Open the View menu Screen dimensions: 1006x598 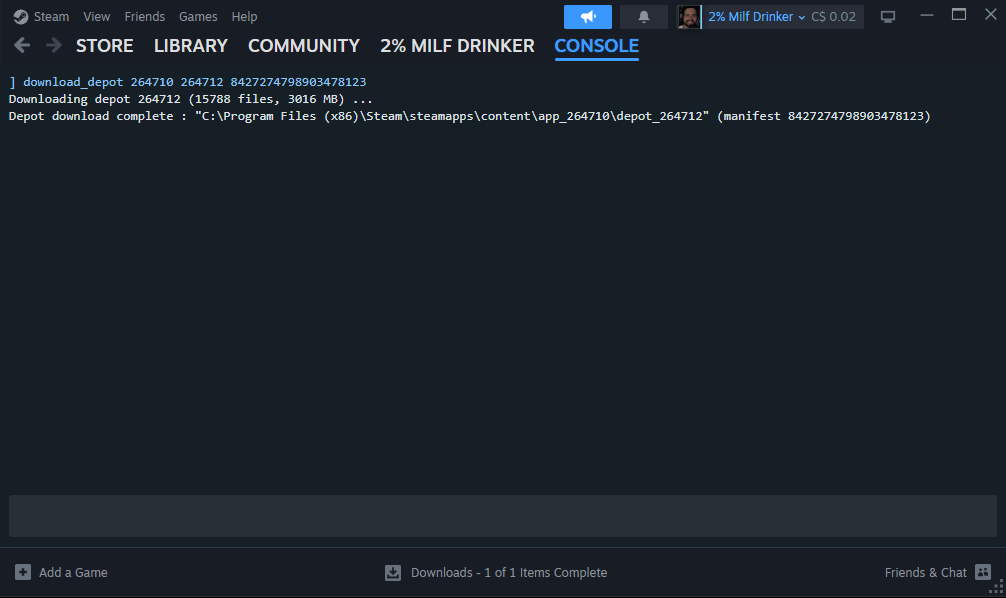click(96, 17)
